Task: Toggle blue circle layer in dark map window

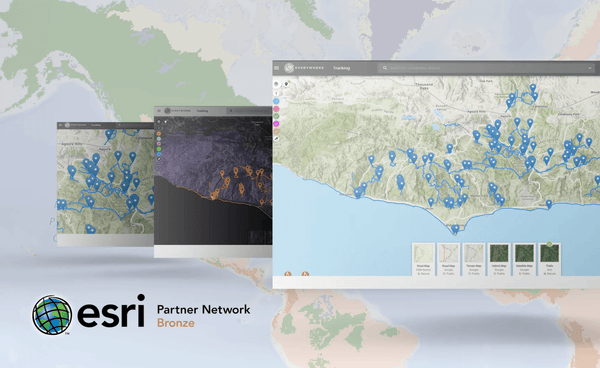Action: click(x=159, y=154)
